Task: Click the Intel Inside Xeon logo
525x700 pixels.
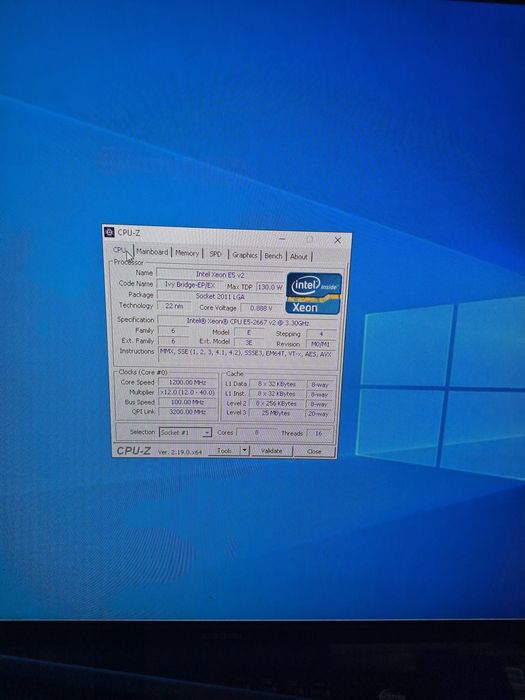Action: (x=314, y=293)
